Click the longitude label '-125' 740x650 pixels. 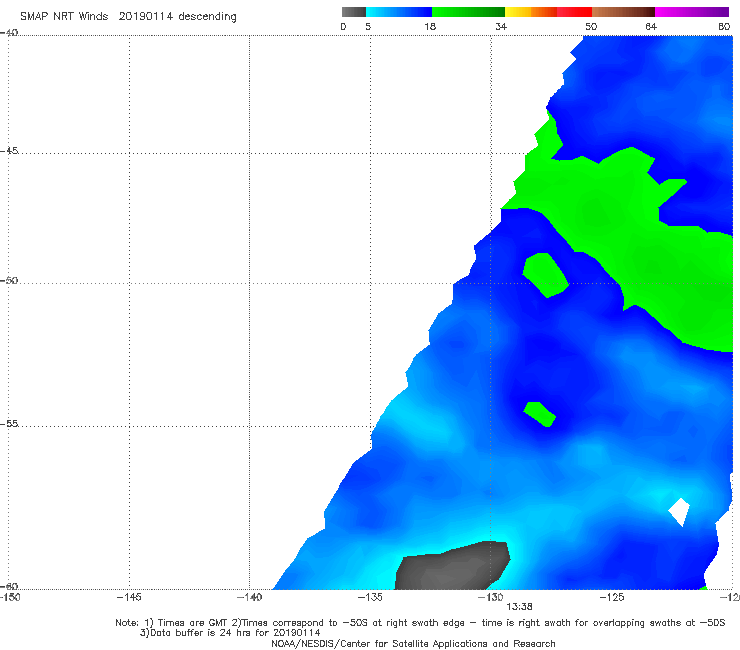(x=612, y=597)
